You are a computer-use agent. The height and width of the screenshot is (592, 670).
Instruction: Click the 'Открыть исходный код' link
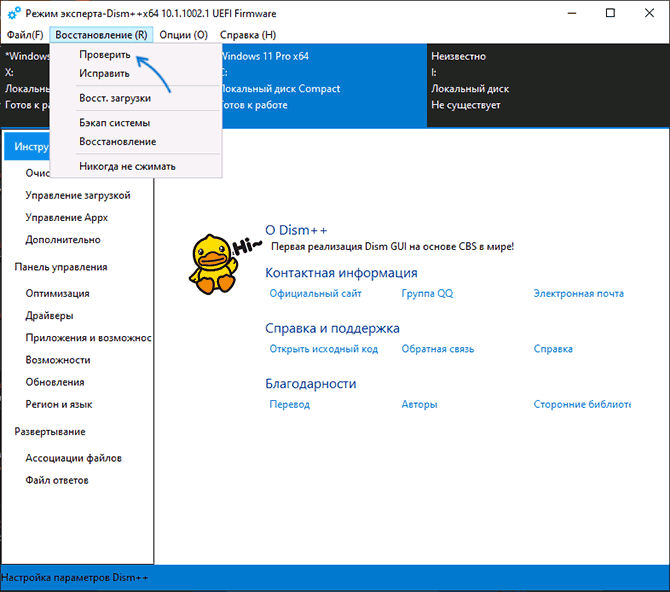pos(323,349)
